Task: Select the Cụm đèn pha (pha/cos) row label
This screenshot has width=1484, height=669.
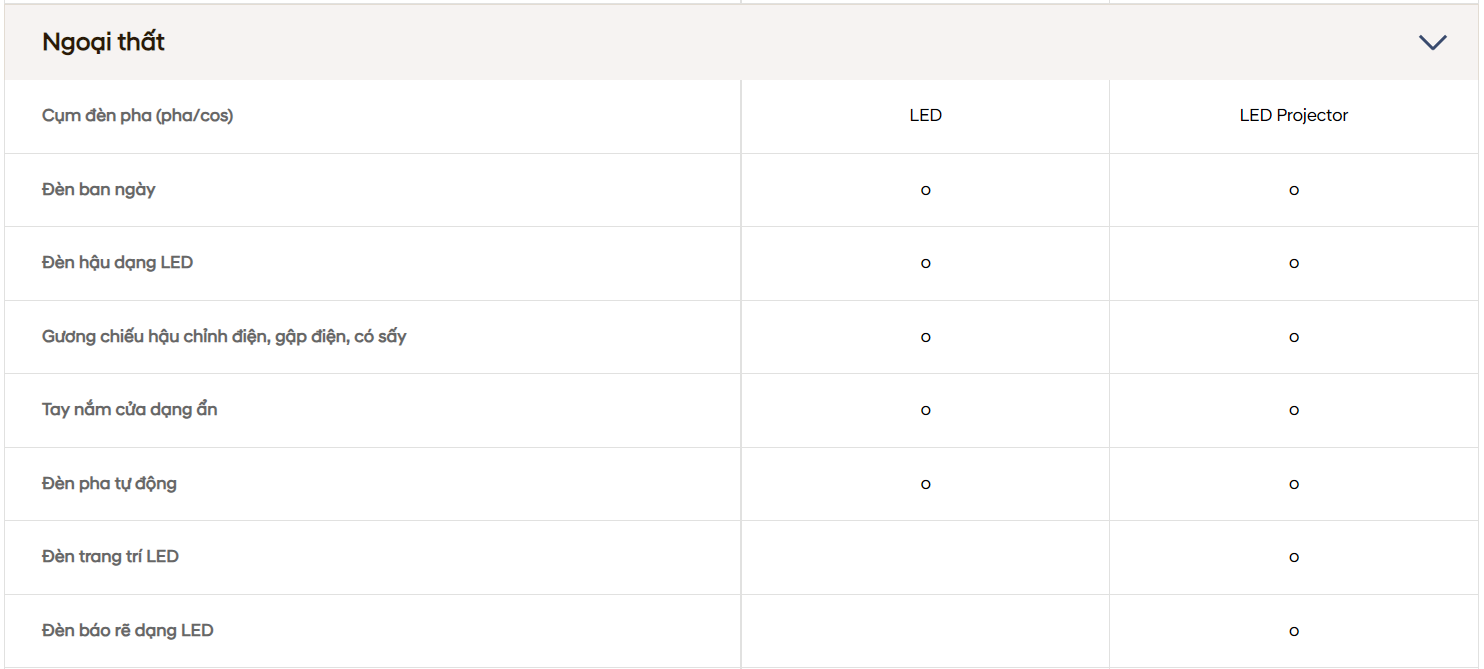Action: click(x=137, y=116)
